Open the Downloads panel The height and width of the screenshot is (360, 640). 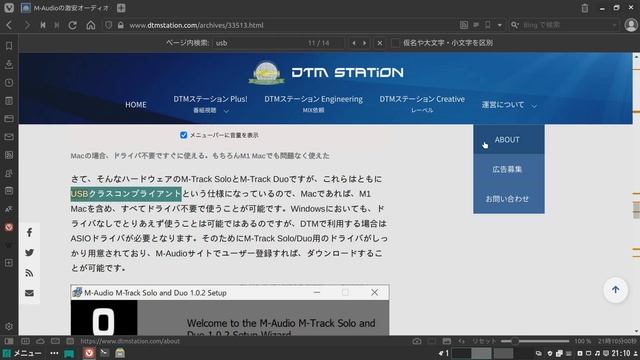pyautogui.click(x=9, y=64)
